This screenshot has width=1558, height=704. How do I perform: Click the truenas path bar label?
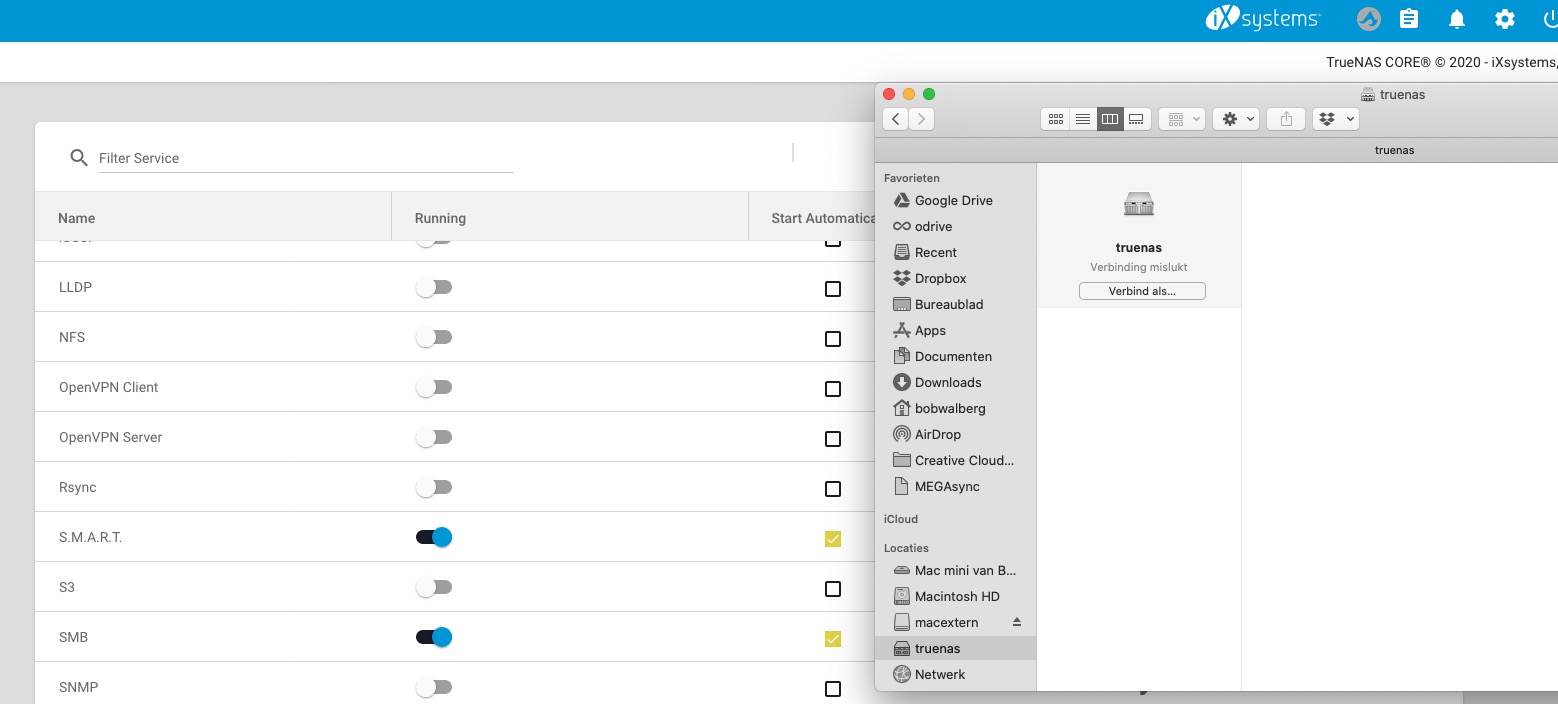(x=1394, y=150)
